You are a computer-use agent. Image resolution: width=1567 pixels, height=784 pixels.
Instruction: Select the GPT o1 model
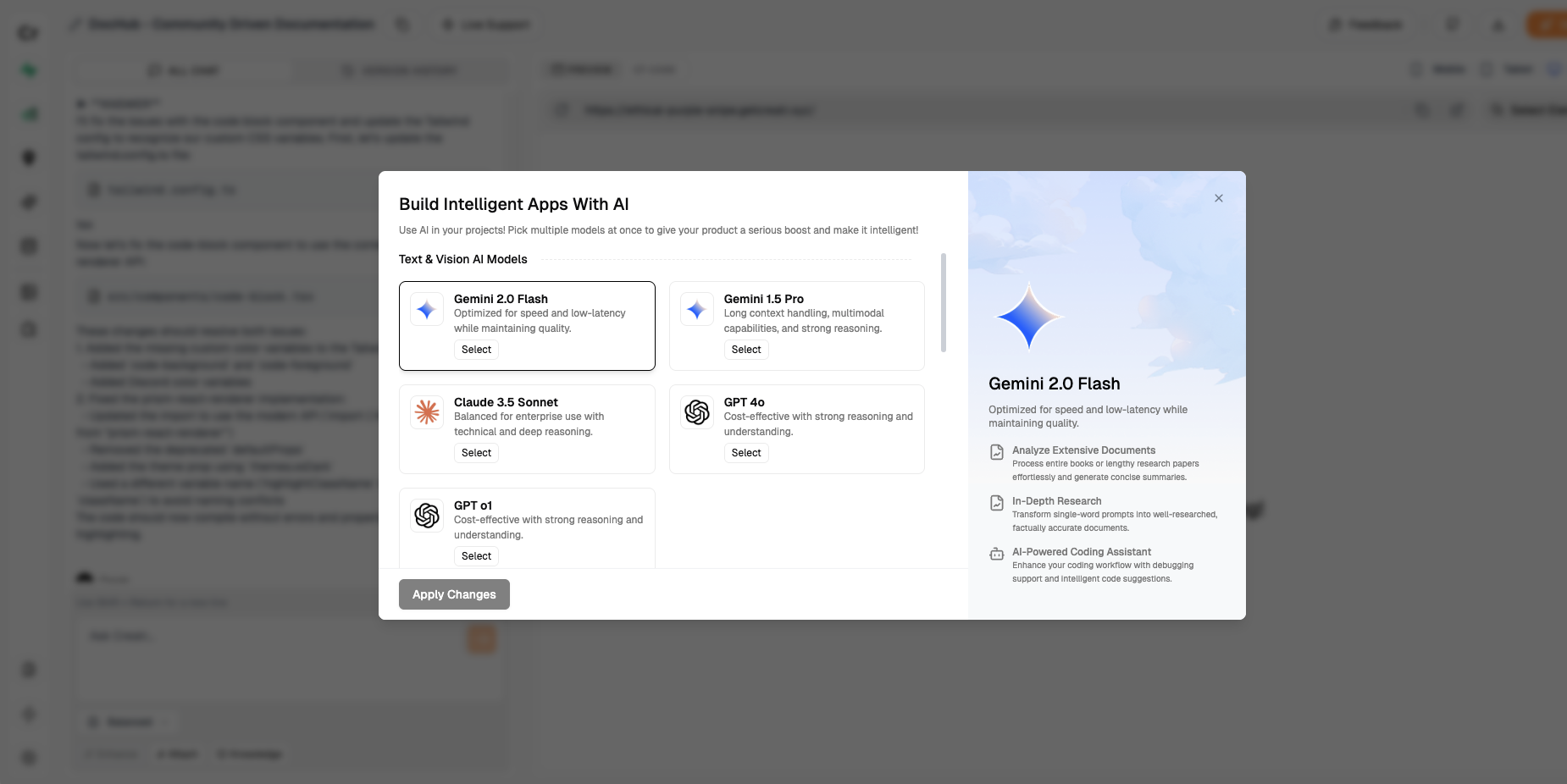(476, 556)
